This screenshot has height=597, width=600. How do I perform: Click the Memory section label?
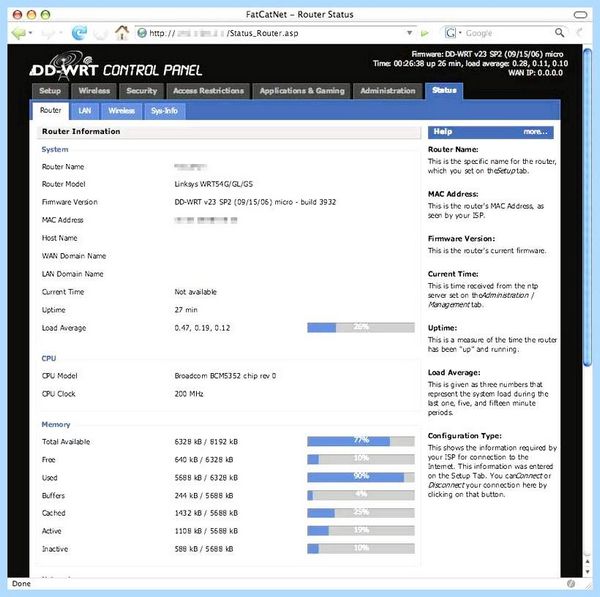click(x=56, y=424)
